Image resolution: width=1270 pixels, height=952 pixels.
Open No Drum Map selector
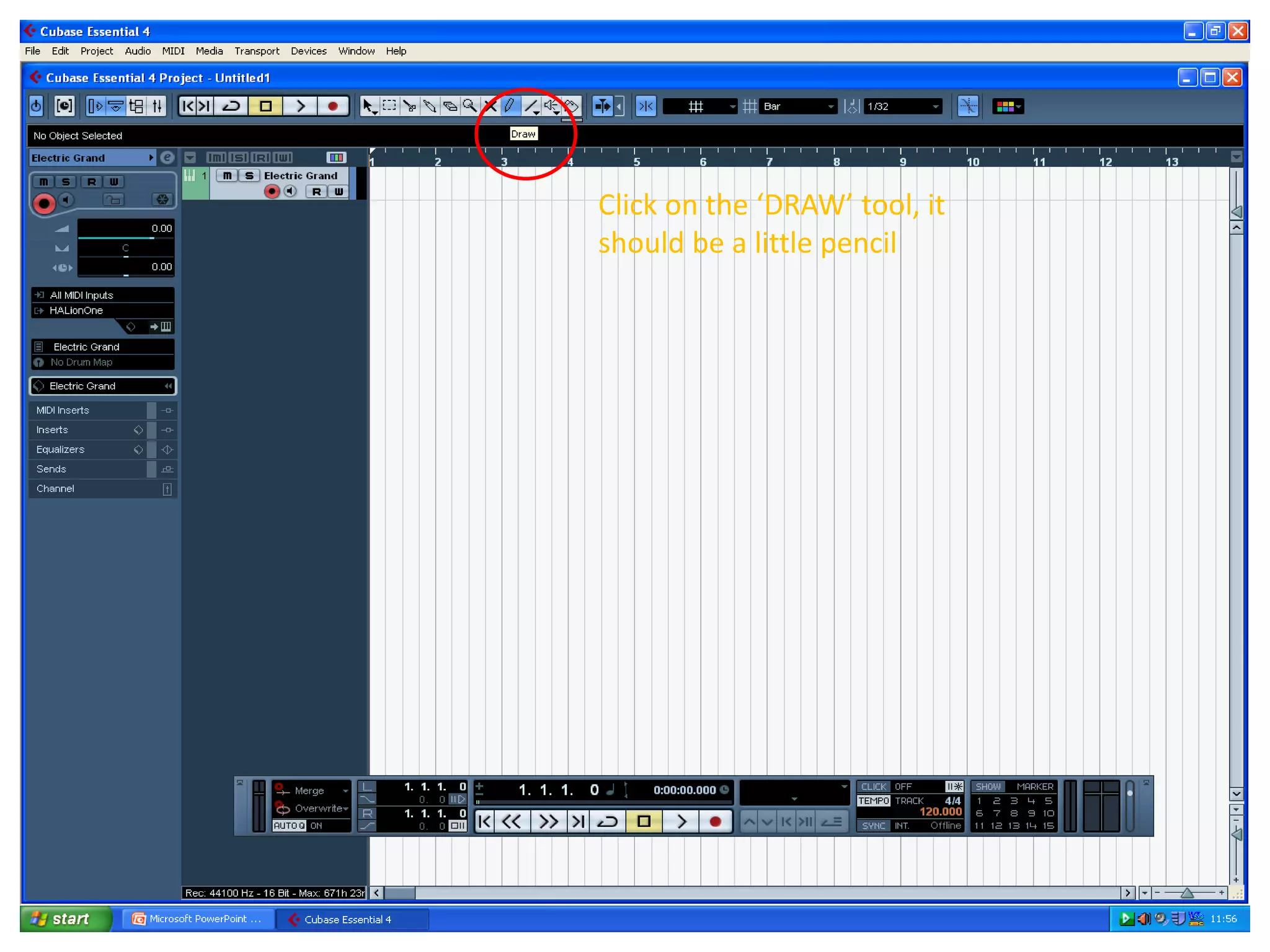click(x=103, y=362)
